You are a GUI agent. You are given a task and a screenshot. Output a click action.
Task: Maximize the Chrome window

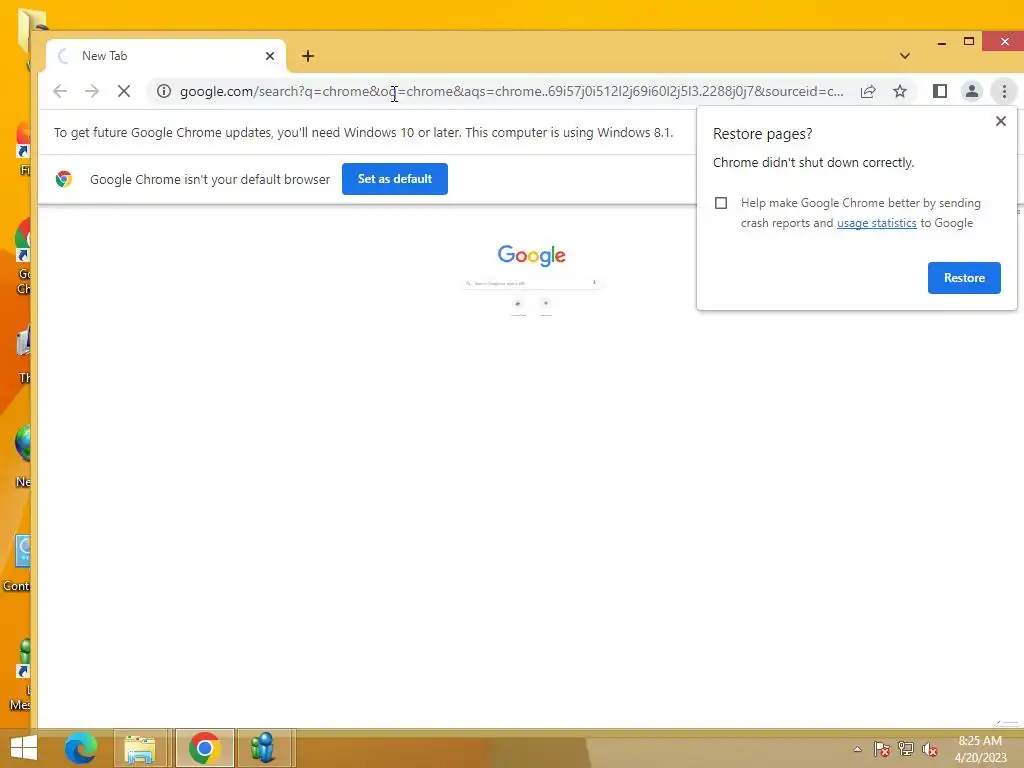pyautogui.click(x=969, y=42)
